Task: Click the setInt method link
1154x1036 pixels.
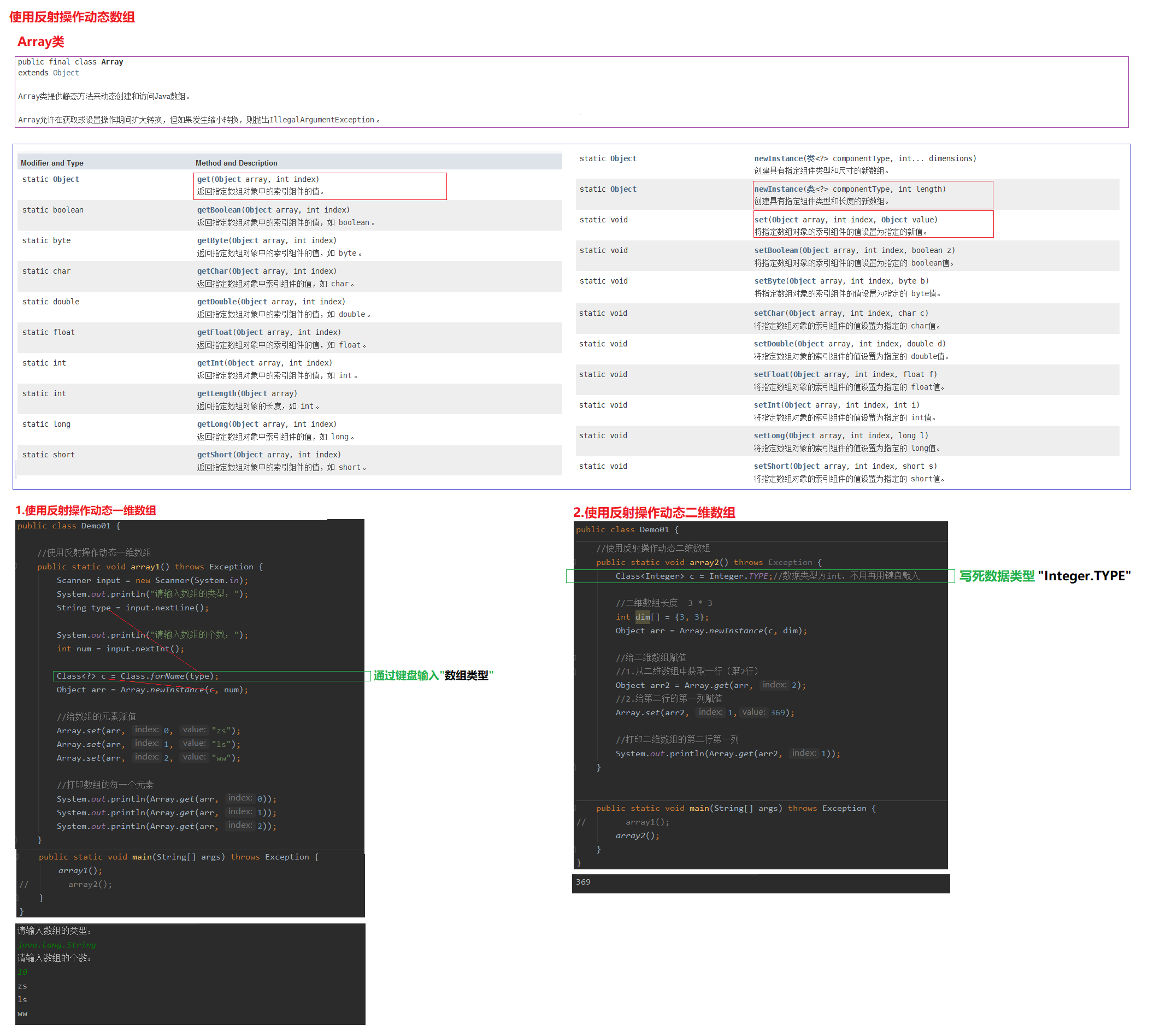Action: 767,405
